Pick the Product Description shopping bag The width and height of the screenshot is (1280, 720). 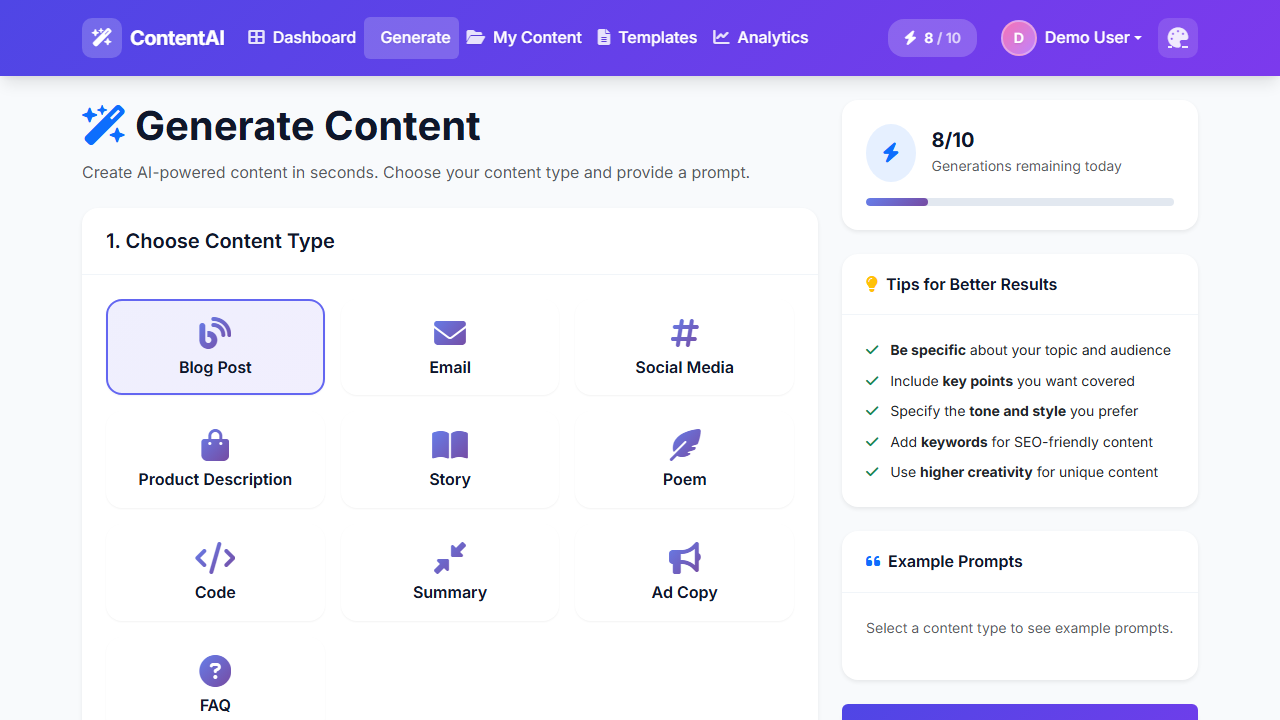215,459
